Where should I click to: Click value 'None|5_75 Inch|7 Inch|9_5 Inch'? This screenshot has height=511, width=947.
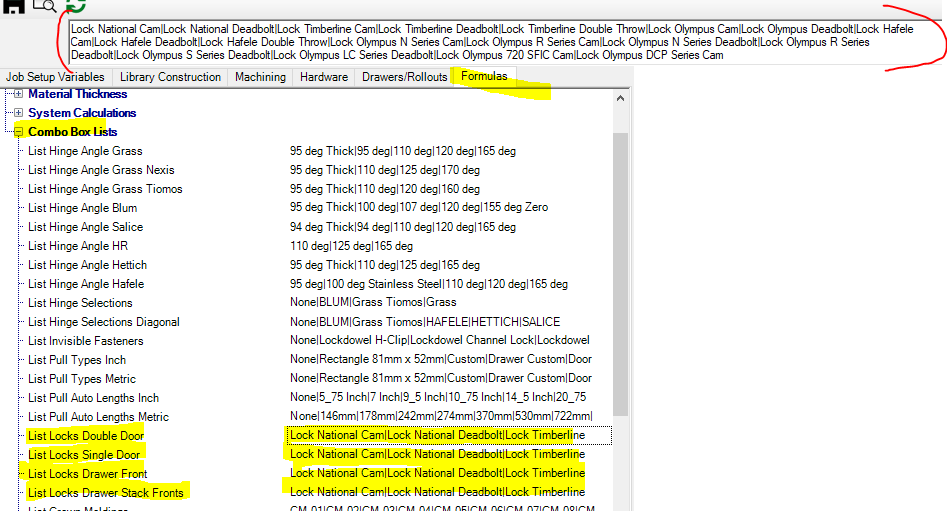pyautogui.click(x=438, y=397)
